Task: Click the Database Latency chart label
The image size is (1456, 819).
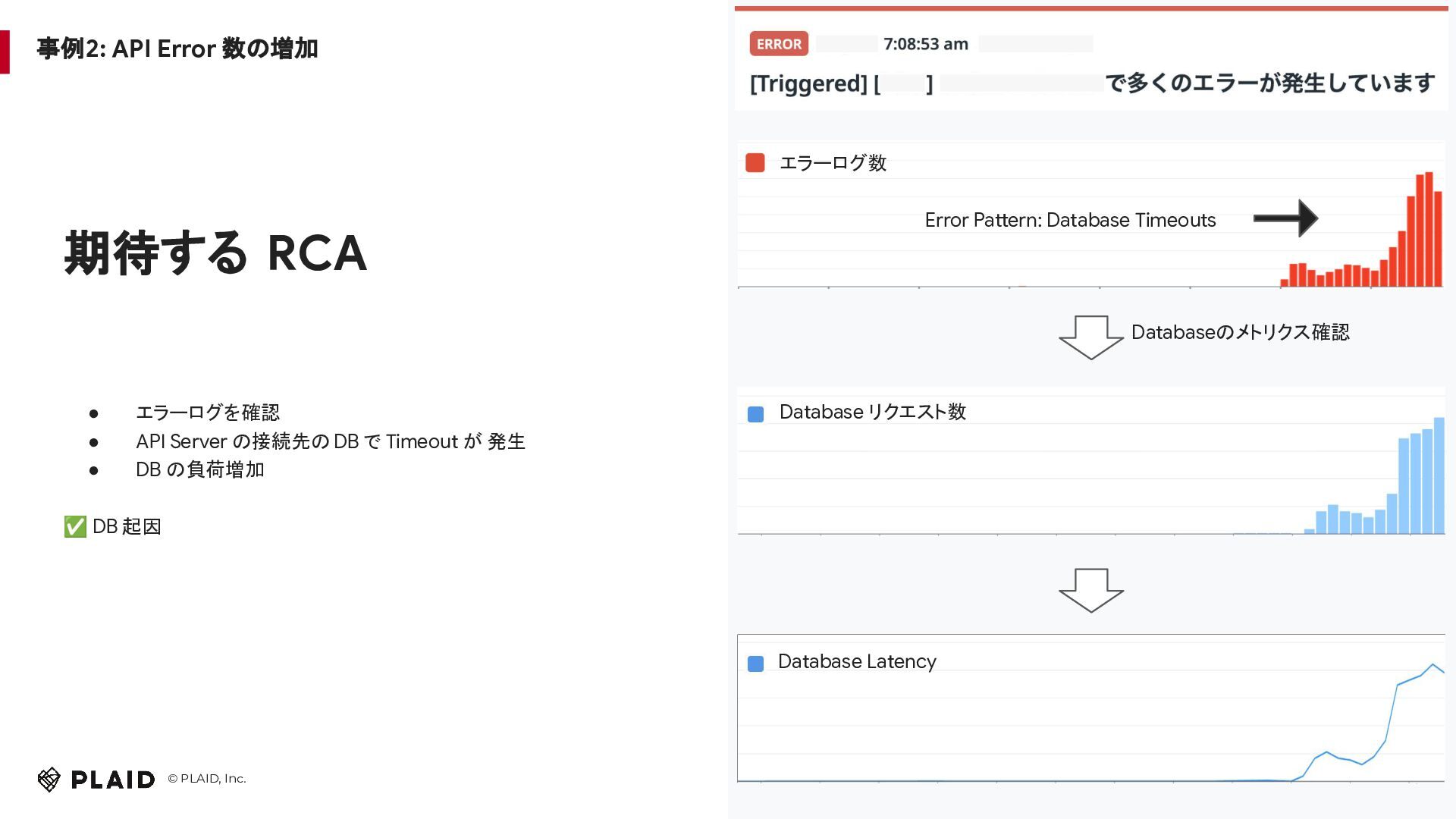Action: (x=857, y=661)
